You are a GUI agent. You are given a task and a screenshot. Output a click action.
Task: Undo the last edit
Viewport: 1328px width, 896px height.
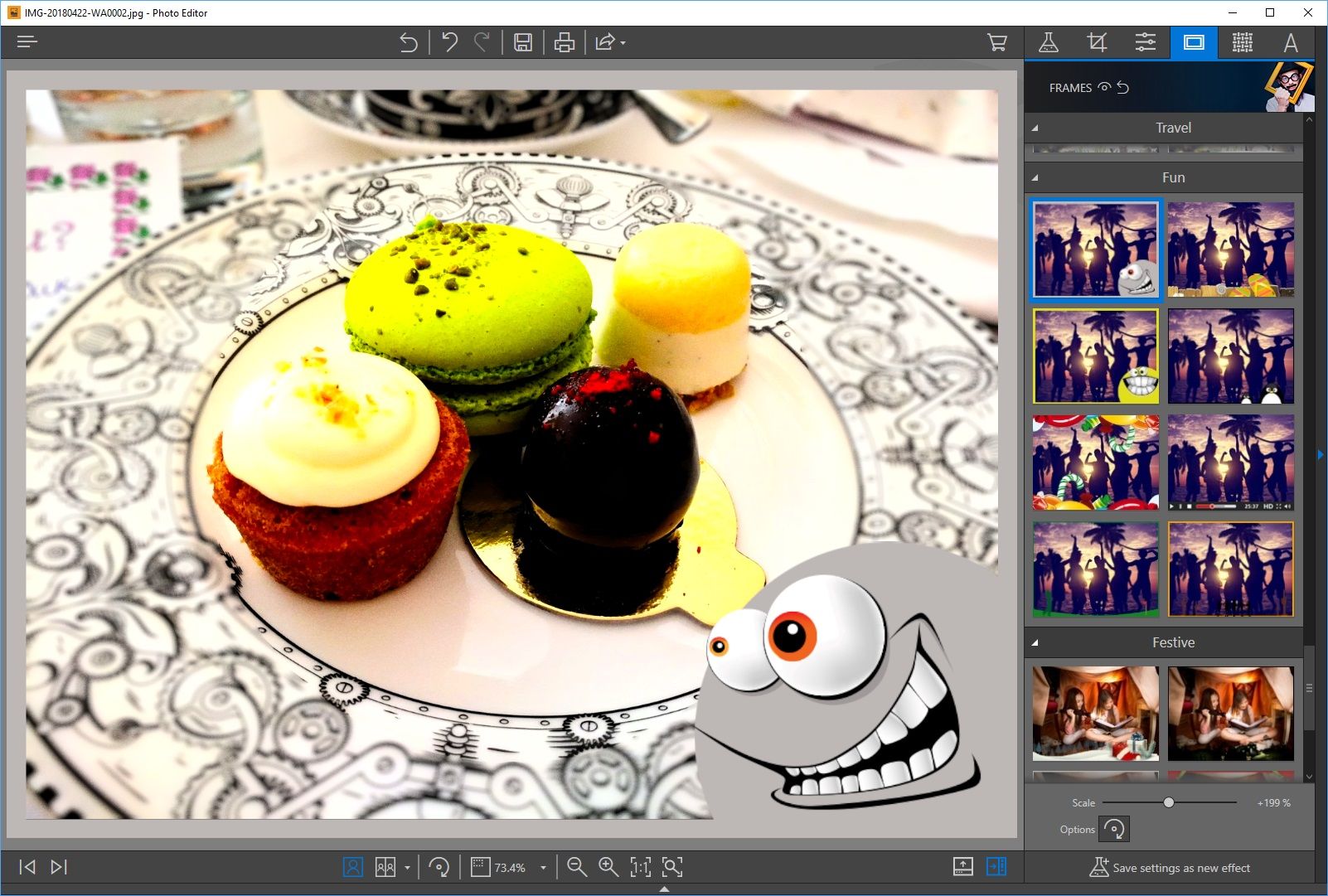pos(449,42)
